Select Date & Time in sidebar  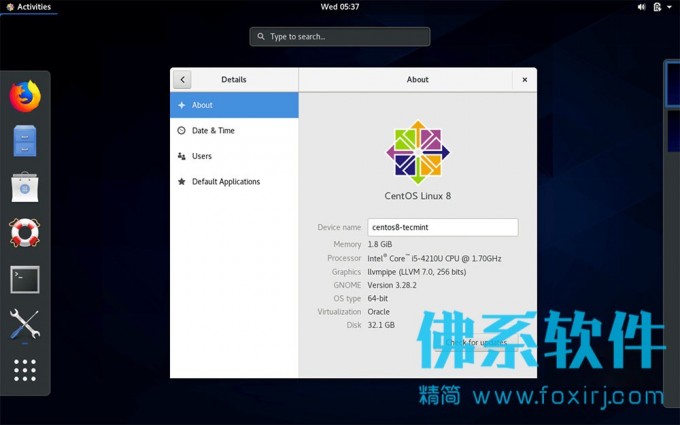(234, 131)
